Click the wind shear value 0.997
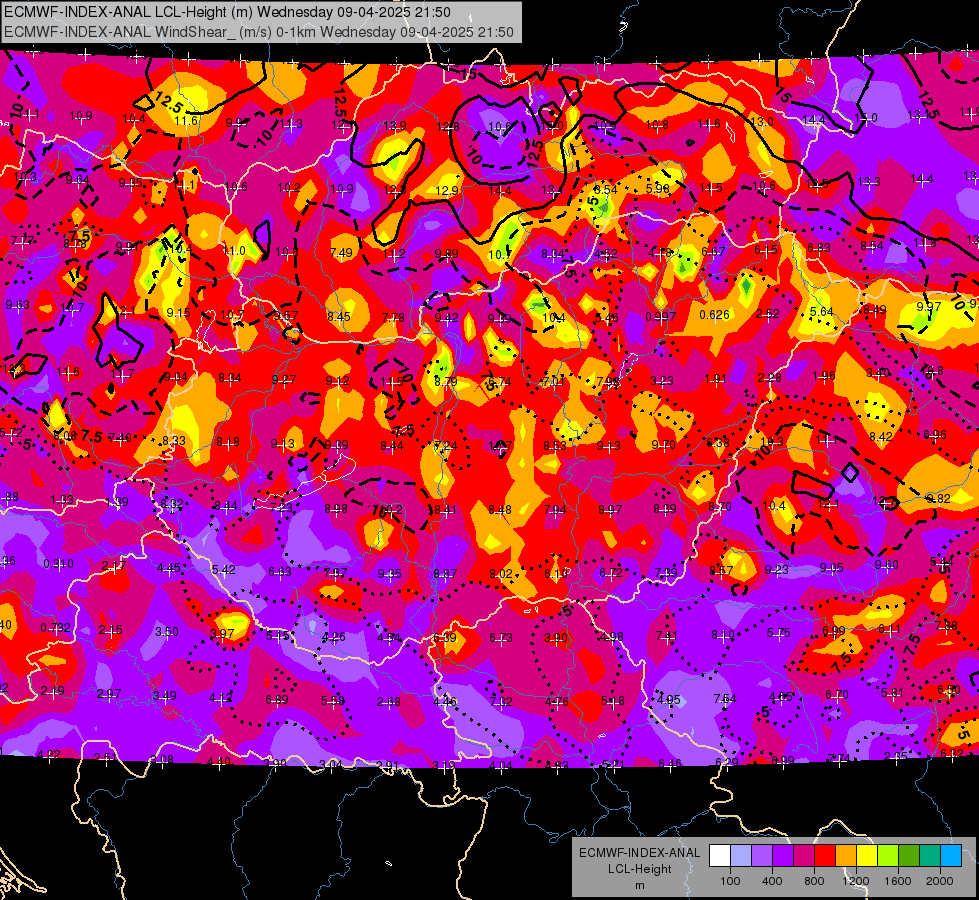979x900 pixels. pos(661,317)
